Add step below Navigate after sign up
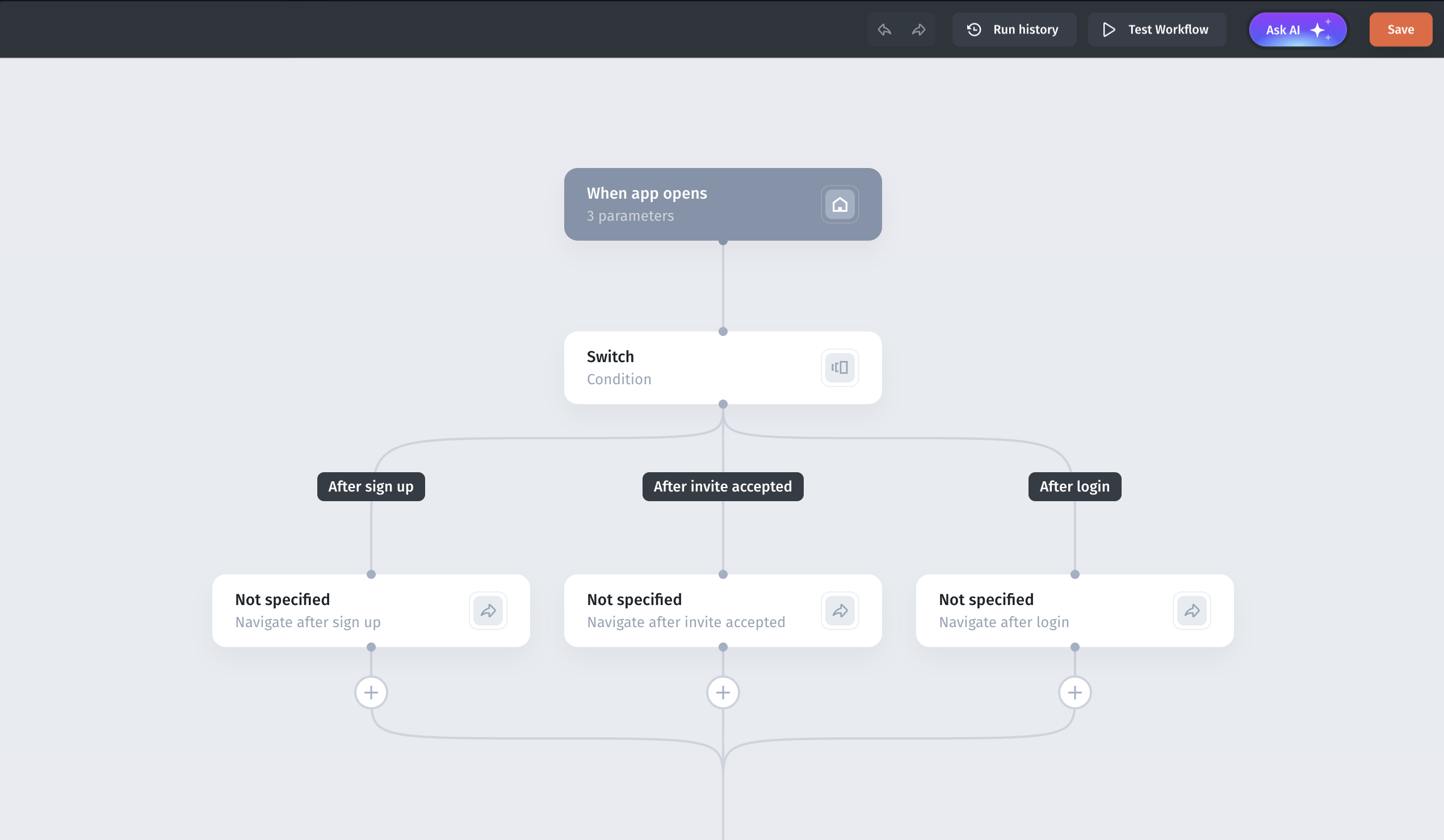1444x840 pixels. click(371, 693)
